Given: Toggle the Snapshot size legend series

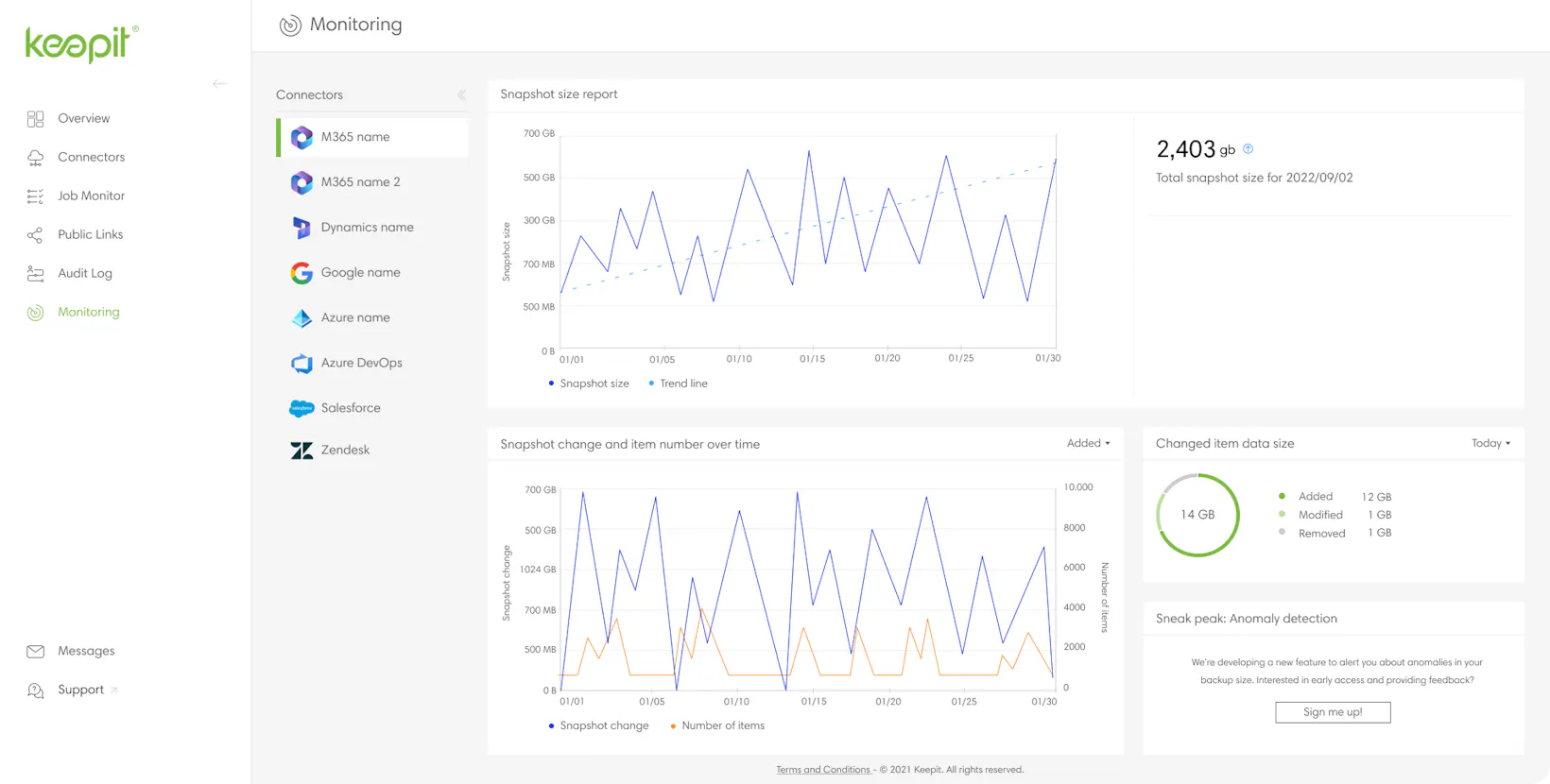Looking at the screenshot, I should 589,383.
